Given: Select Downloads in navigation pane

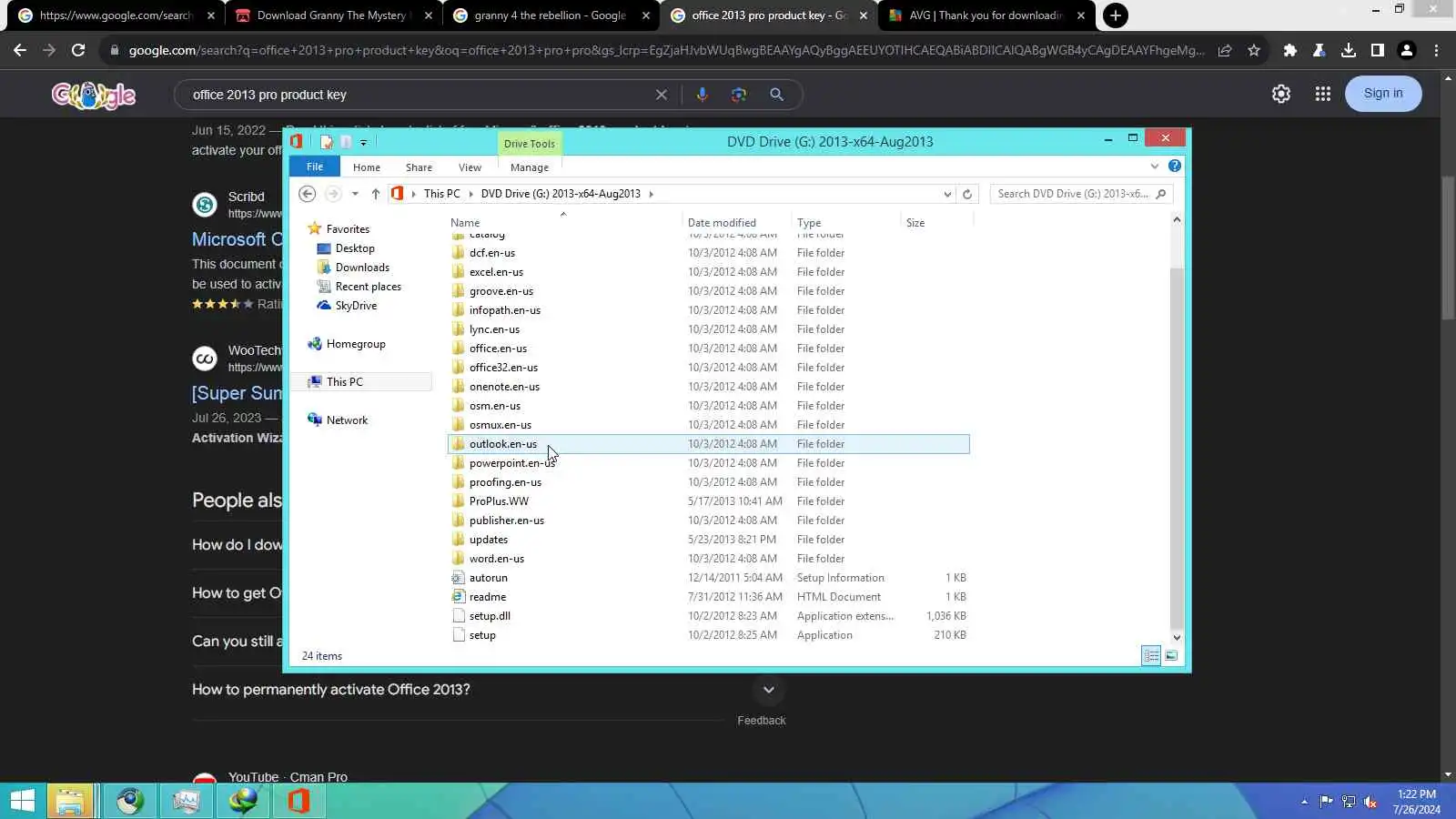Looking at the screenshot, I should coord(362,268).
